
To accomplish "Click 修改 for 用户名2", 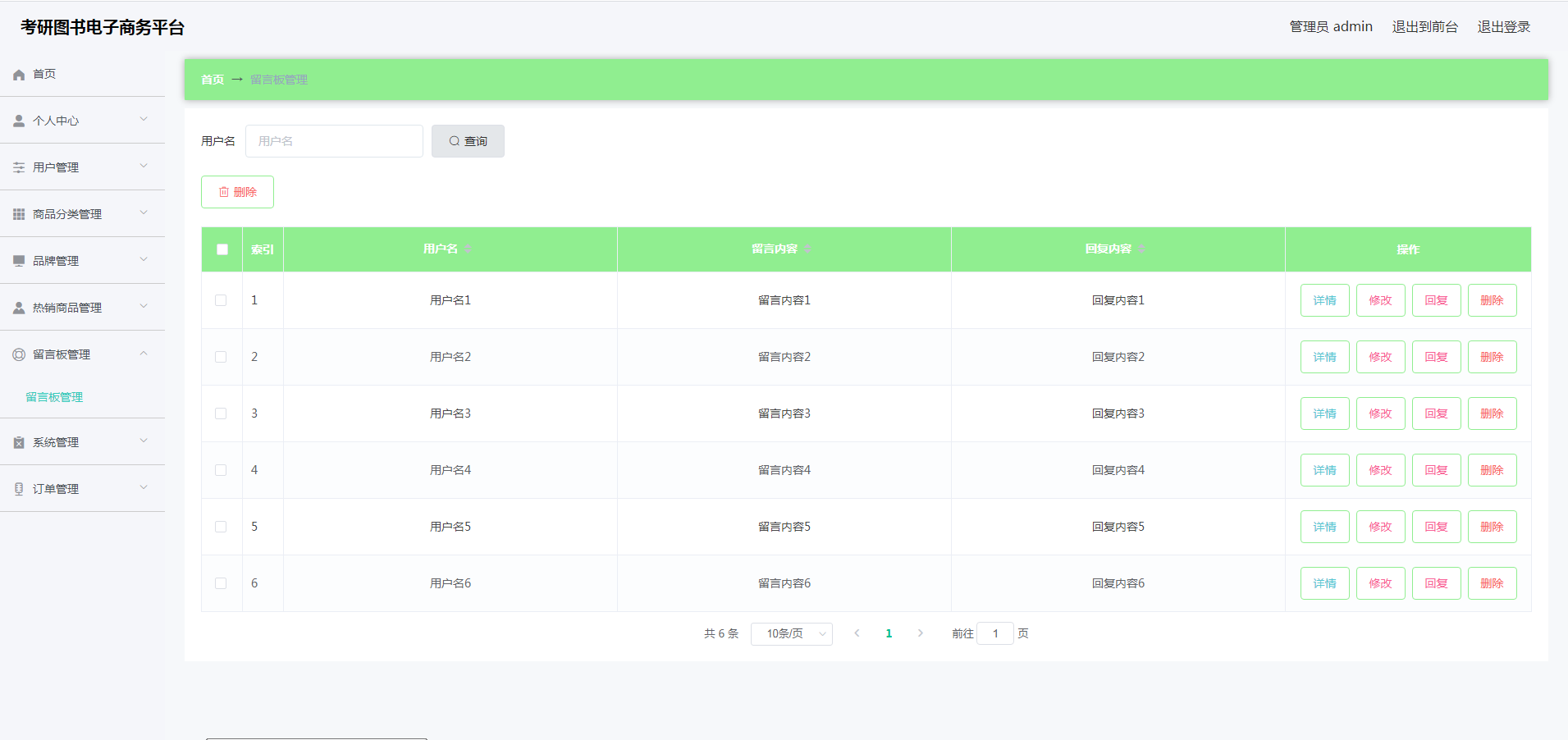I will tap(1381, 357).
